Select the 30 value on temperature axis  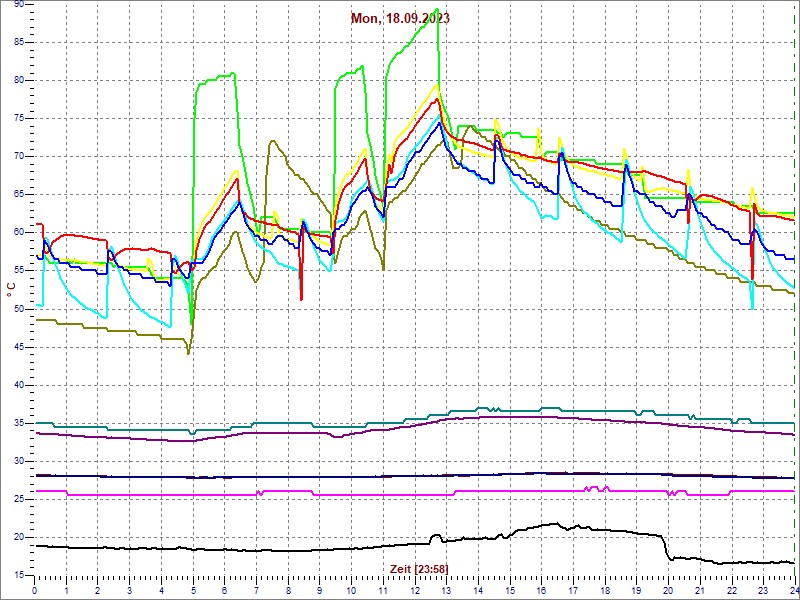coord(19,461)
